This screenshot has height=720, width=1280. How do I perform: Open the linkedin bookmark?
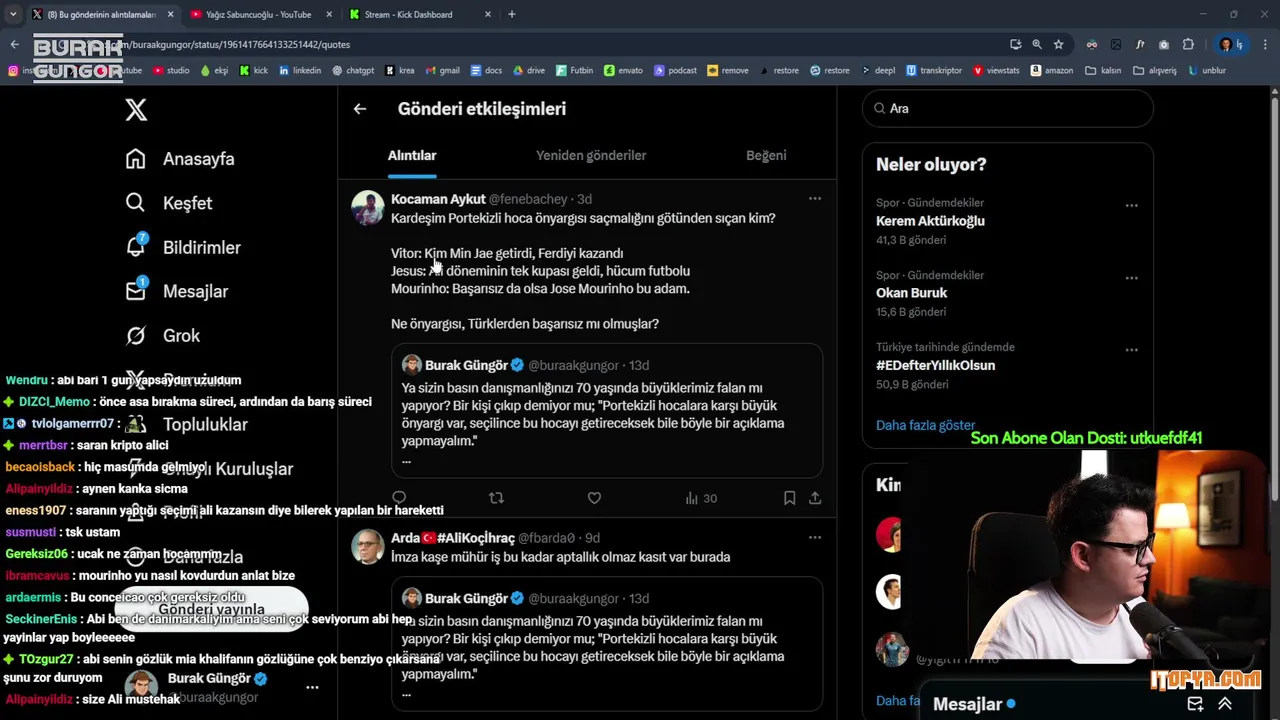tap(300, 71)
